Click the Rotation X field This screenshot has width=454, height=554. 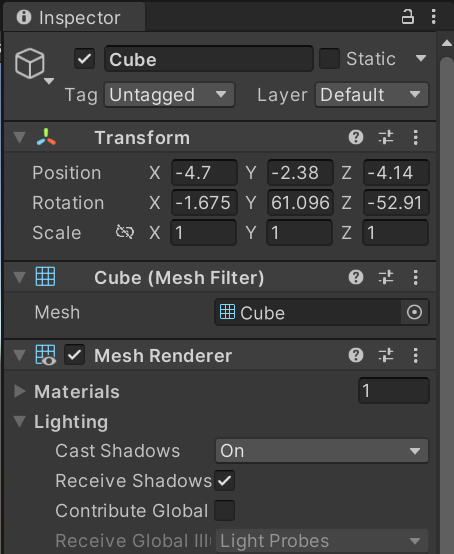[204, 203]
